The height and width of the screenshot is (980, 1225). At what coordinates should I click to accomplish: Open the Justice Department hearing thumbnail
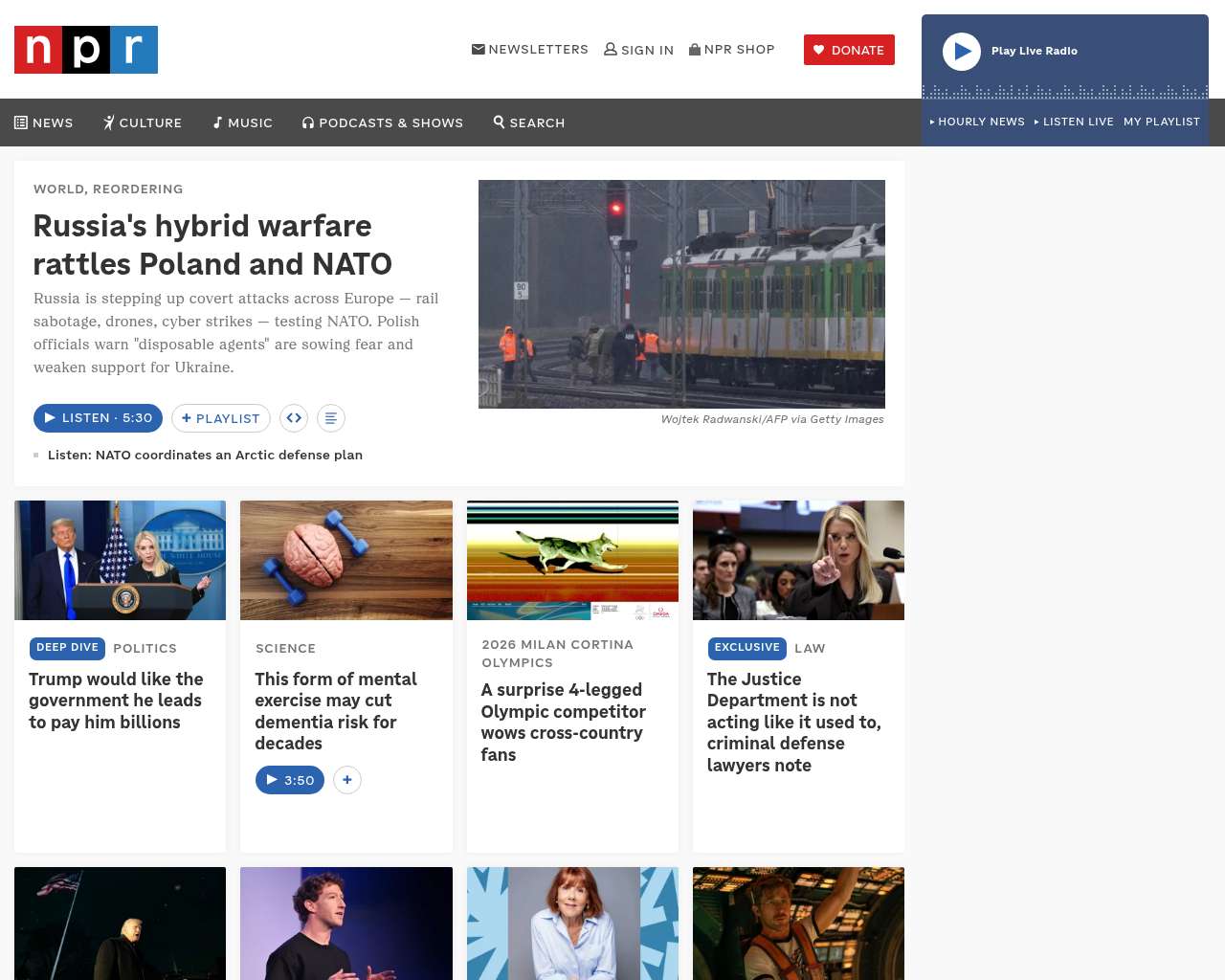click(798, 560)
